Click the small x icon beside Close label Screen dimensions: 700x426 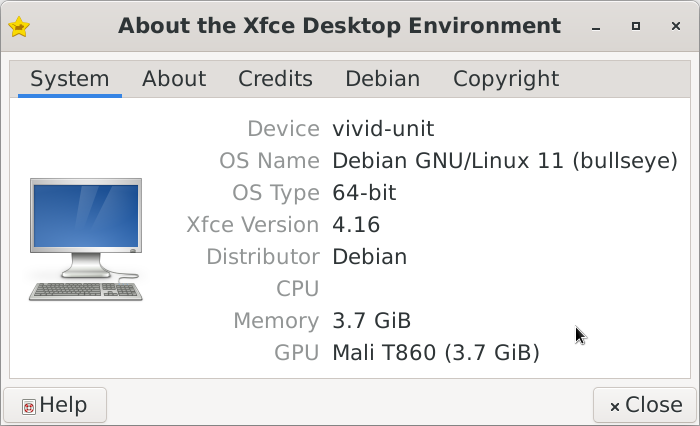tap(614, 406)
